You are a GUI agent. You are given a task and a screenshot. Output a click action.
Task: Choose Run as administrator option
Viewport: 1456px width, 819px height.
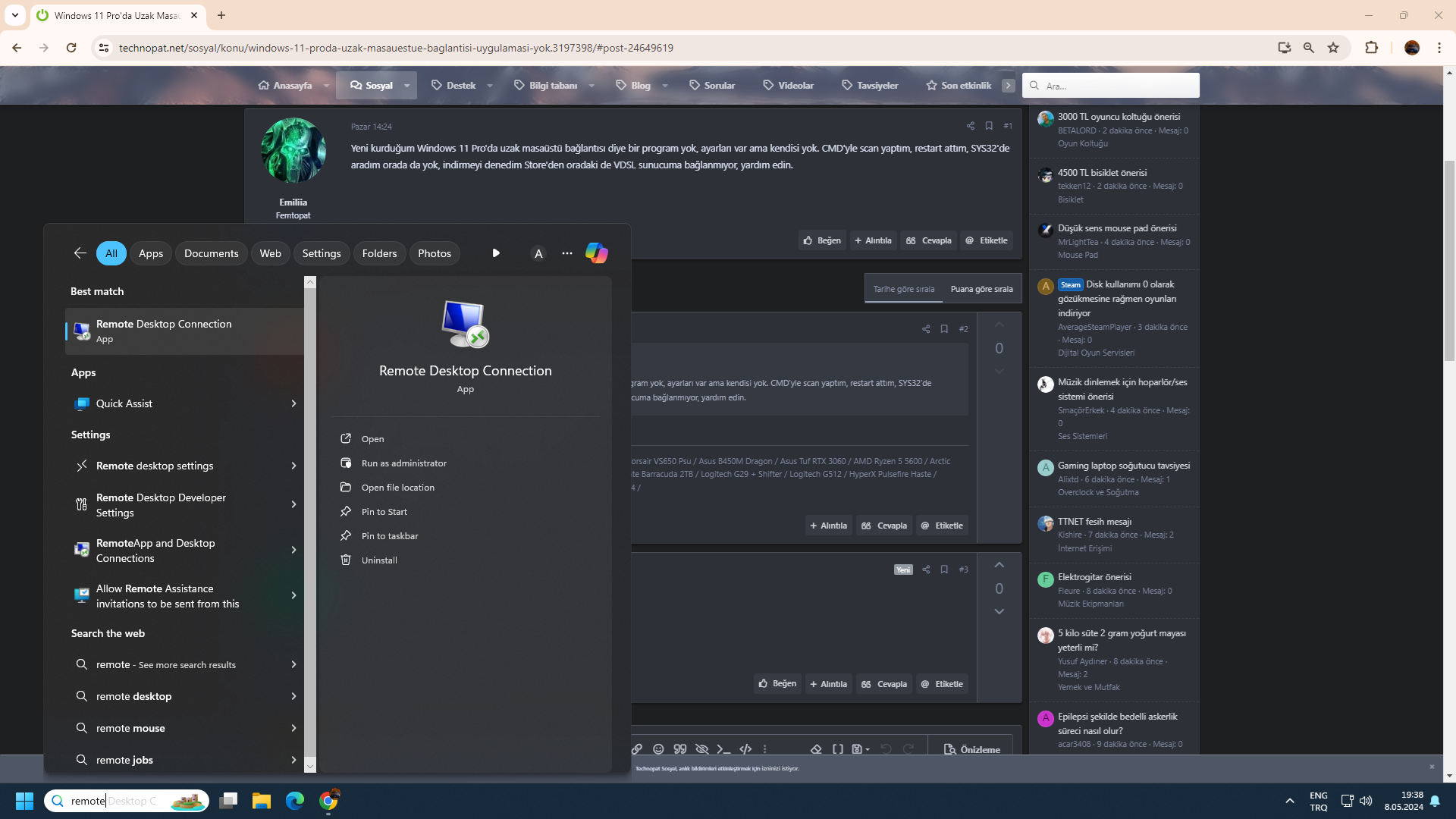(403, 463)
